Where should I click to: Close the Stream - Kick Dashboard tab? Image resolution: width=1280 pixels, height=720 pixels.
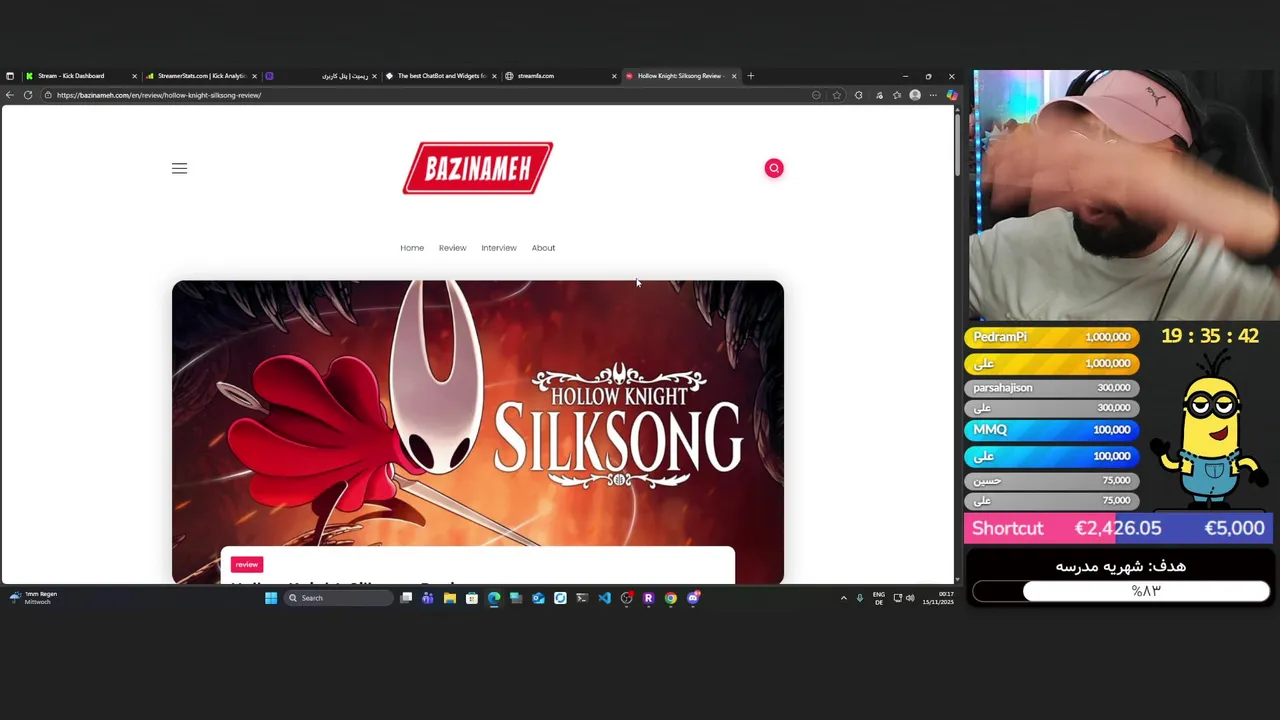point(134,76)
